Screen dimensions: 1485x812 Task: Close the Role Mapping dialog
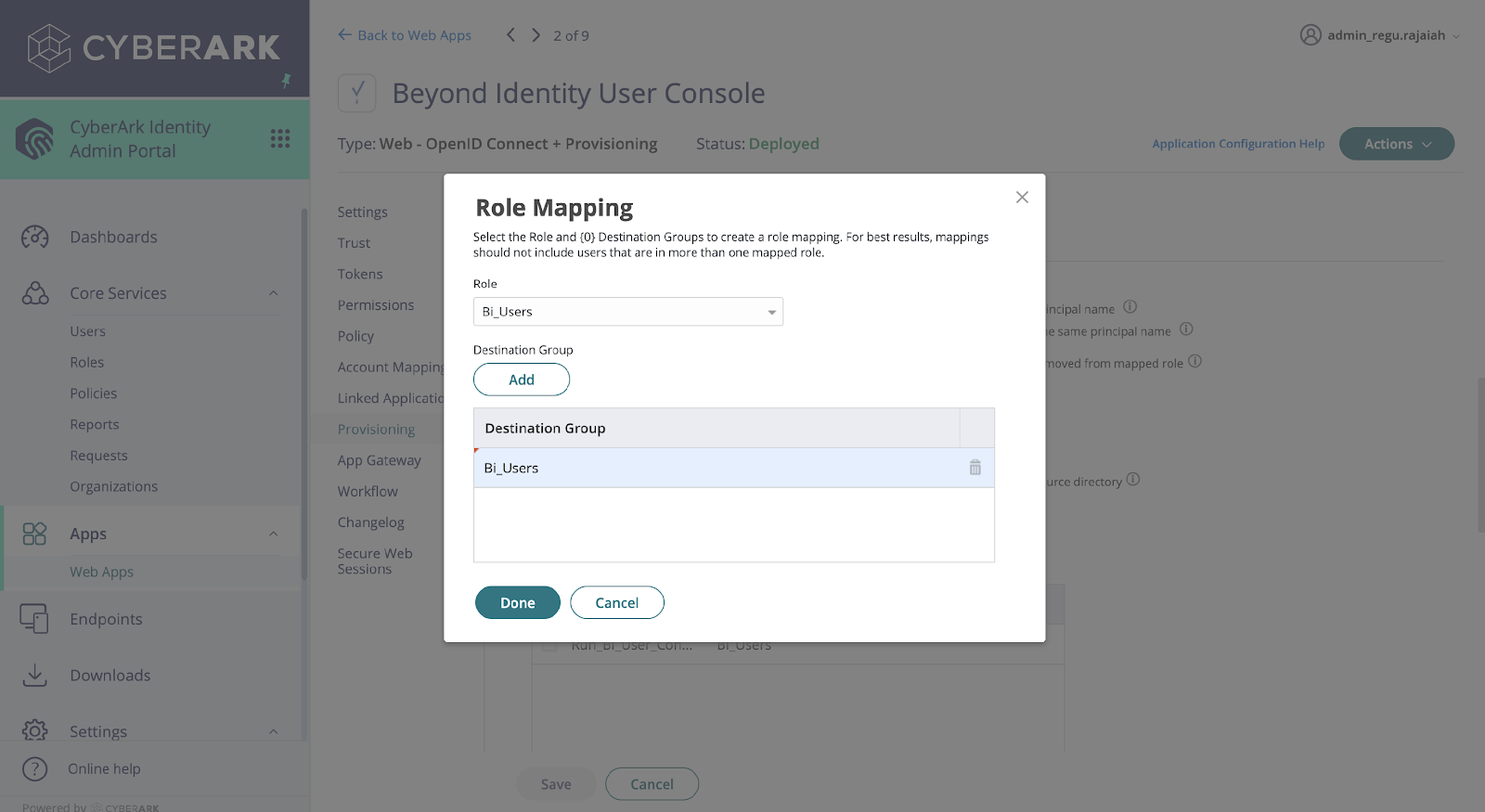[1022, 197]
